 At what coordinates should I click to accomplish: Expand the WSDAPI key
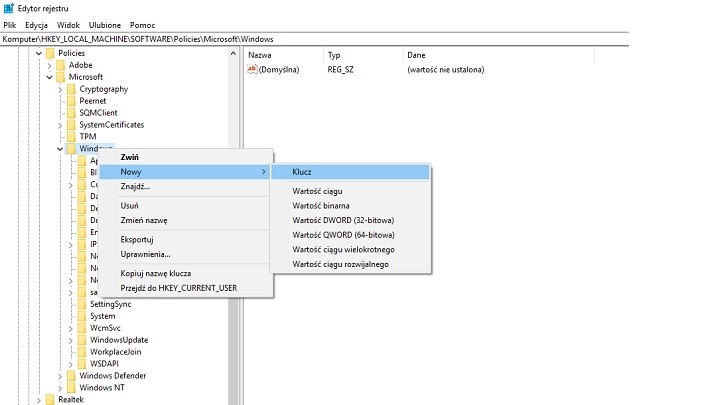tap(71, 364)
